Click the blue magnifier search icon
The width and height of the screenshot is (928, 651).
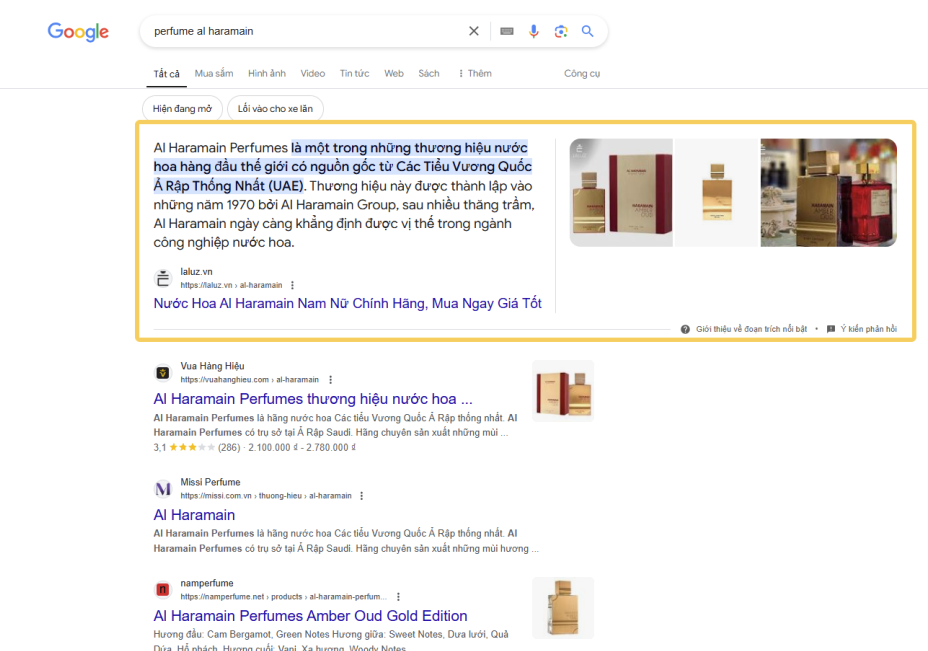(588, 31)
